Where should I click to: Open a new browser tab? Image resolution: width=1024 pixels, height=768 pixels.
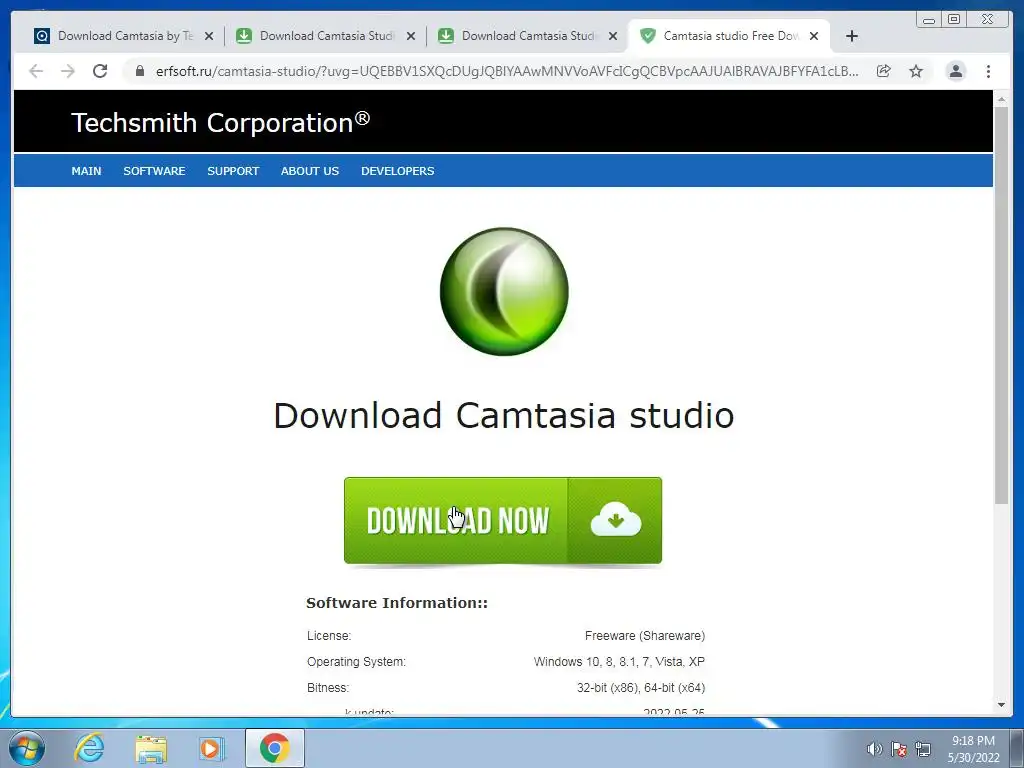[852, 37]
